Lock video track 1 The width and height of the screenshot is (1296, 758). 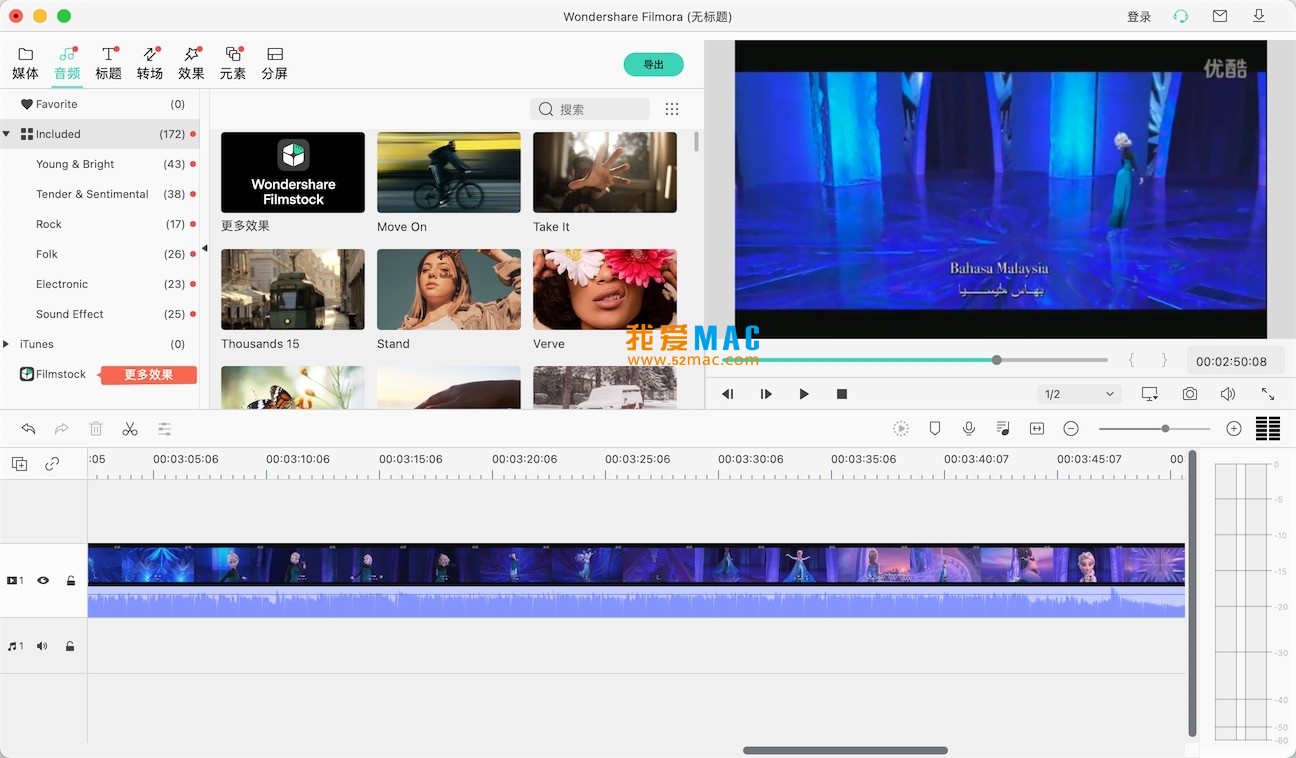(70, 580)
